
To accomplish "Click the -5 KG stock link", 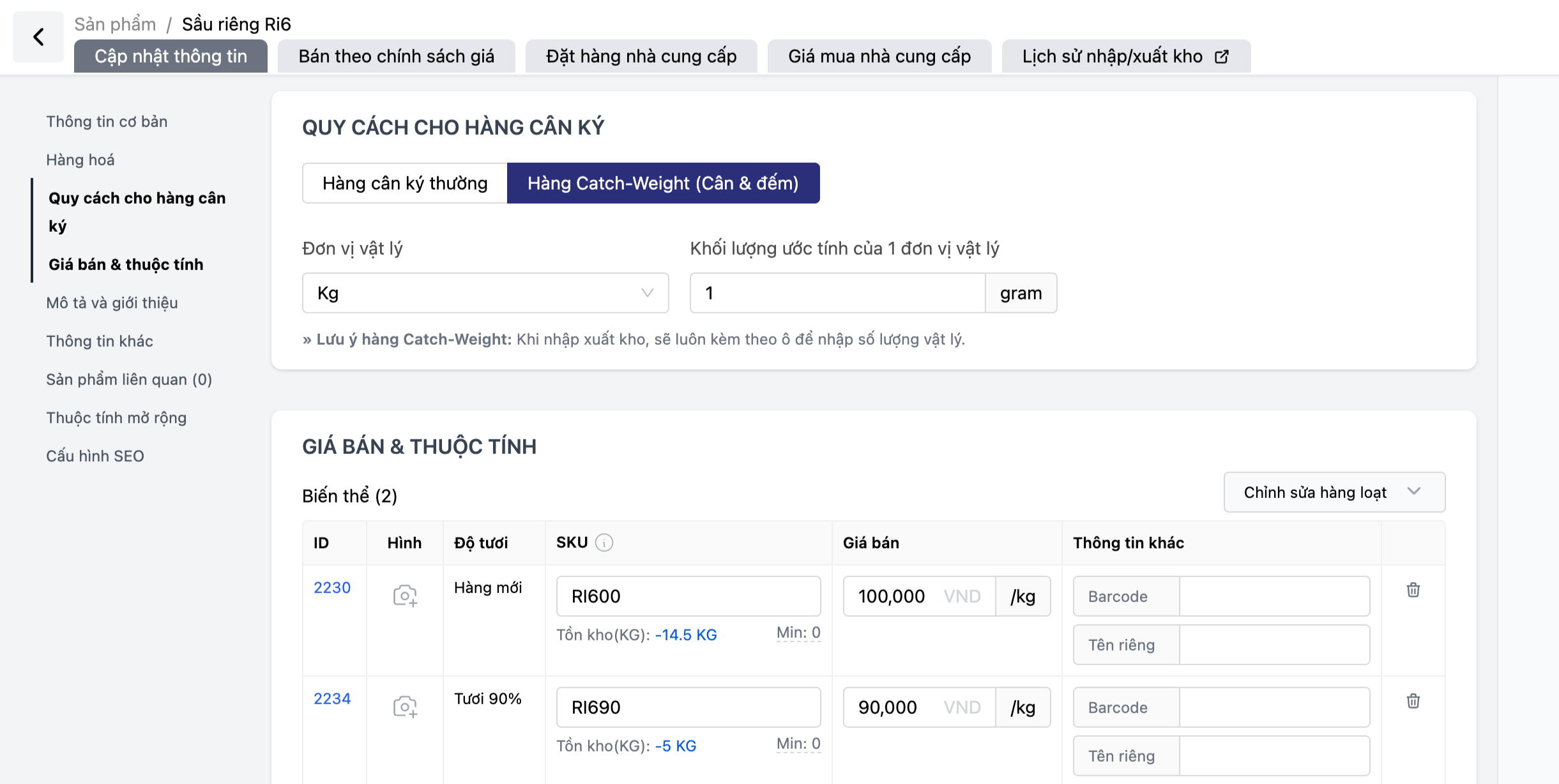I will [675, 746].
